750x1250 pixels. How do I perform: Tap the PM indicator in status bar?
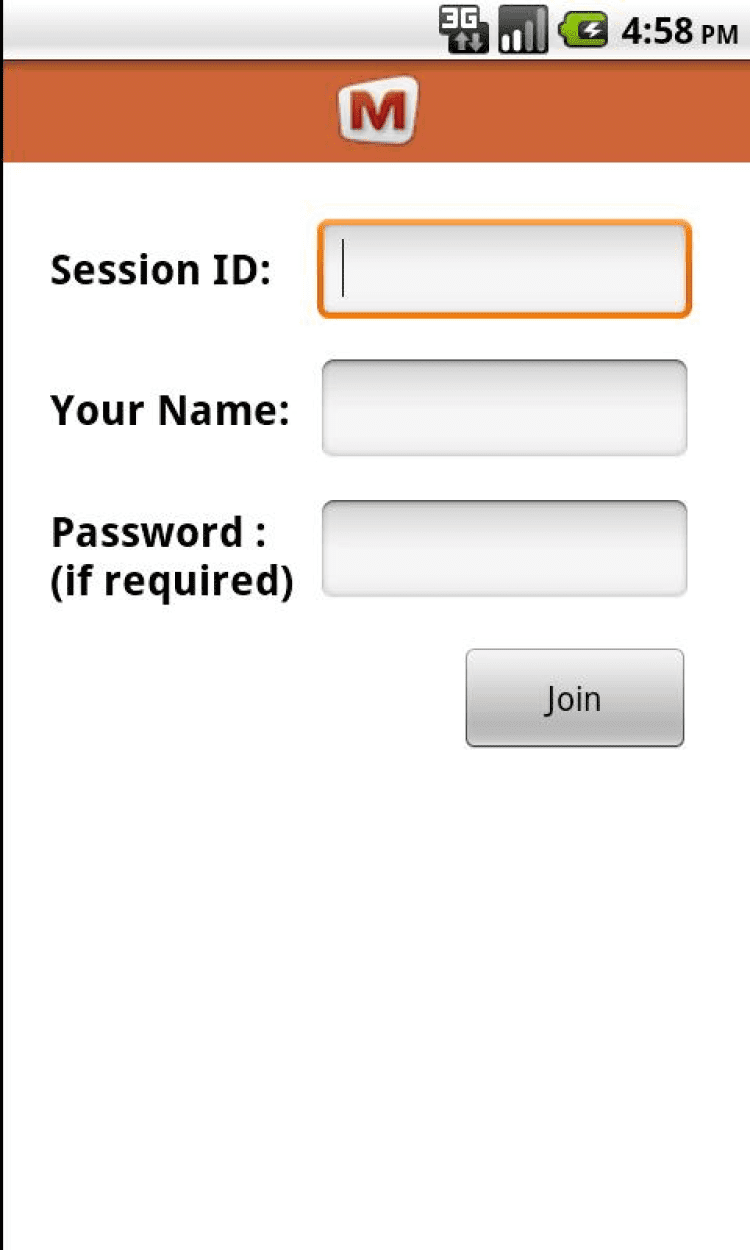(720, 34)
